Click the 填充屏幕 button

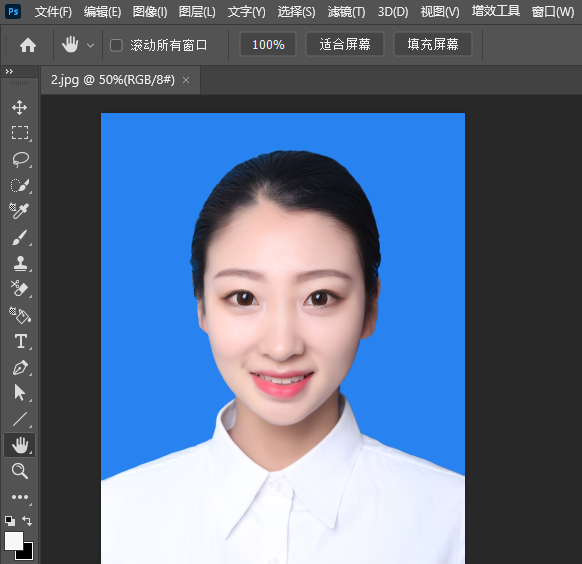(x=433, y=45)
